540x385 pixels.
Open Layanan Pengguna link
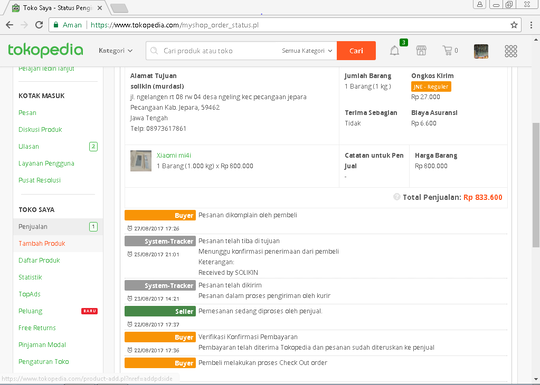46,163
